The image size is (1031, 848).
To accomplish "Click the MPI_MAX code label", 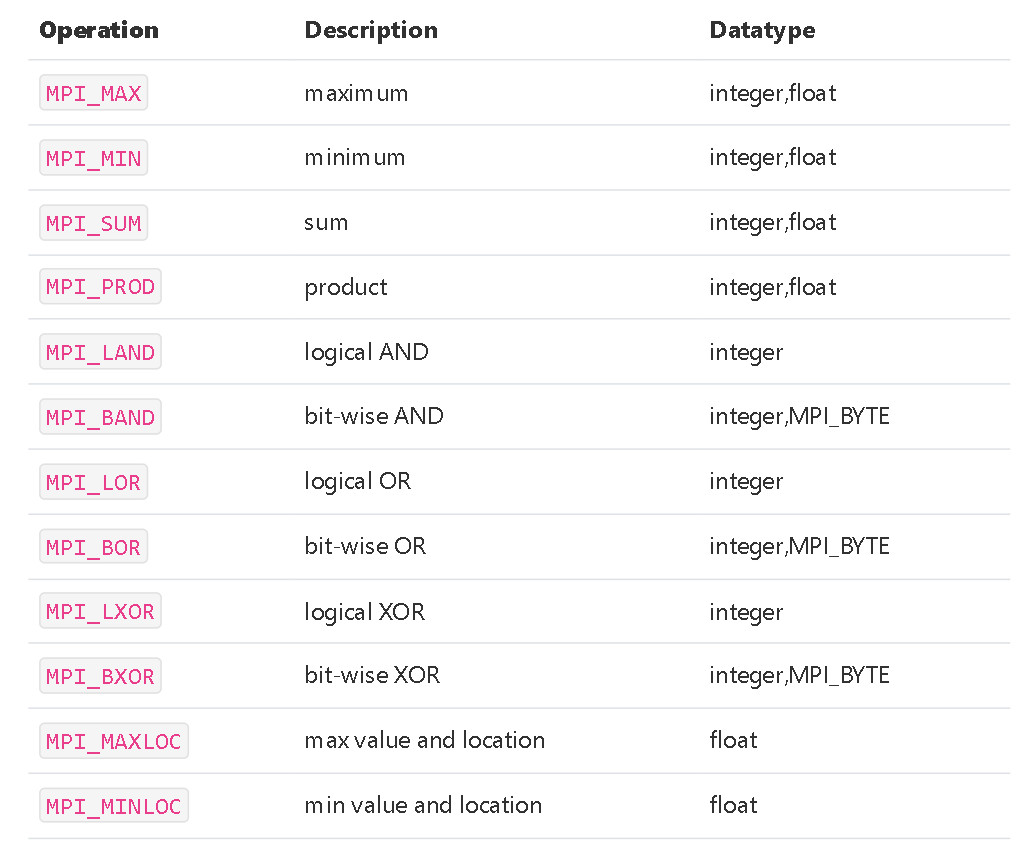I will pyautogui.click(x=93, y=93).
